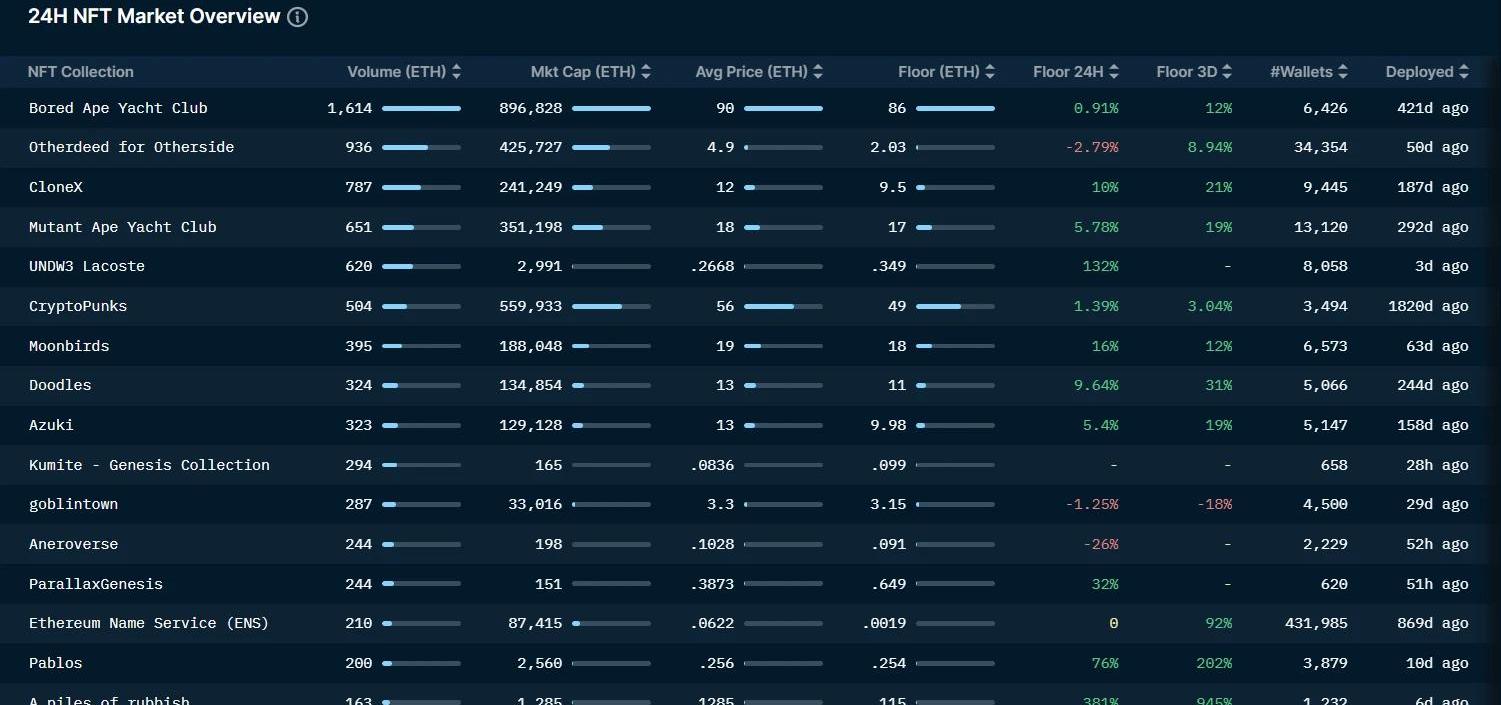Click the sort arrows next to Avg Price (ETH)
Image resolution: width=1501 pixels, height=705 pixels.
tap(818, 72)
